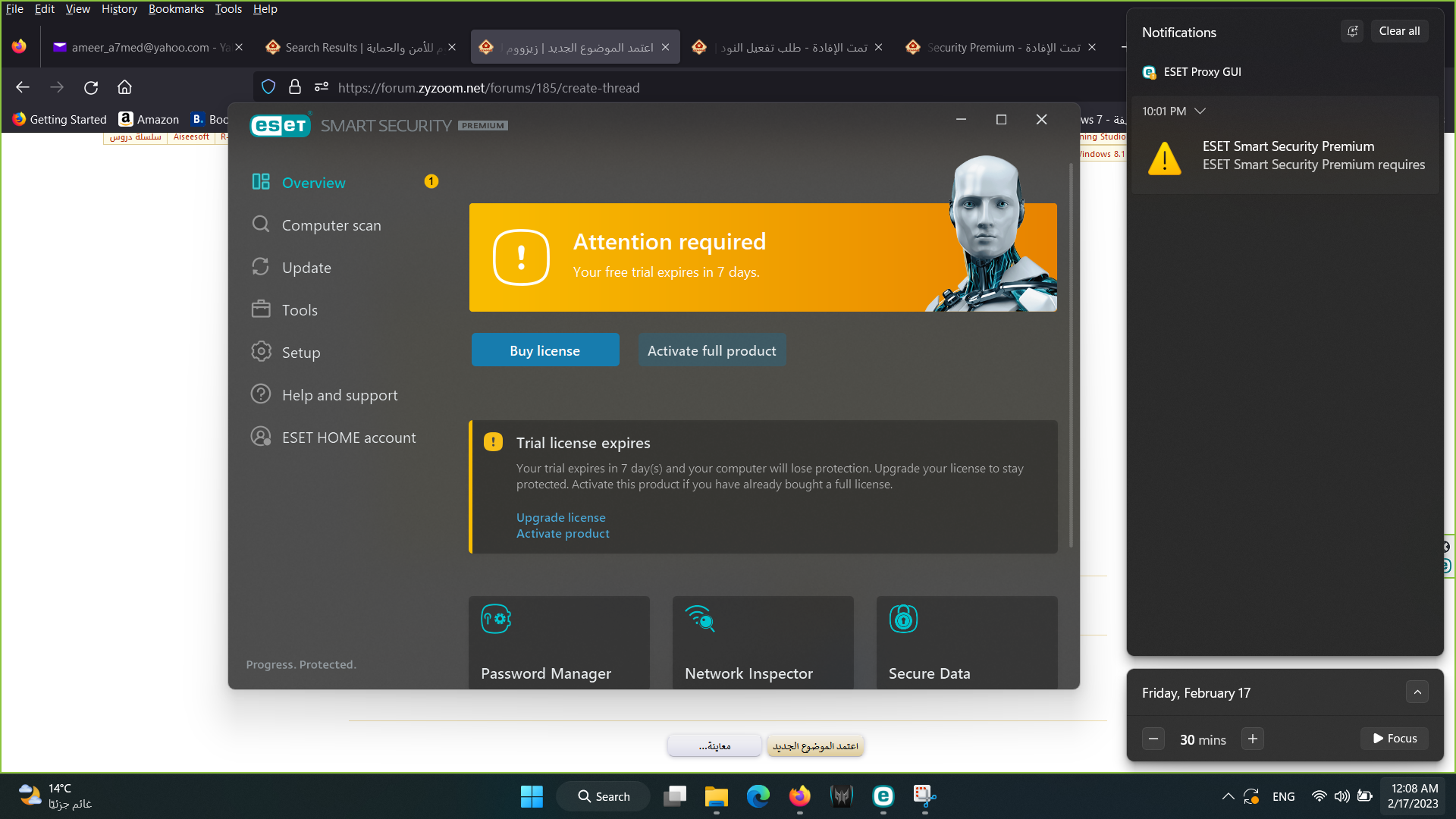Open the Secure Data lock icon
This screenshot has height=819, width=1456.
click(x=903, y=619)
